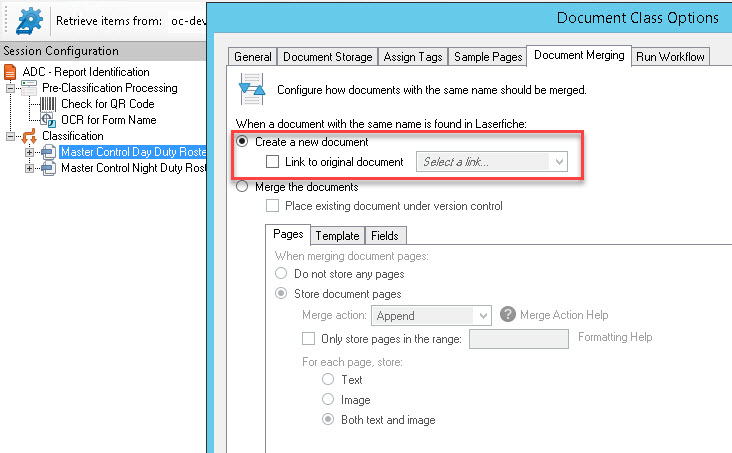Collapse the Classification tree node

coord(10,136)
